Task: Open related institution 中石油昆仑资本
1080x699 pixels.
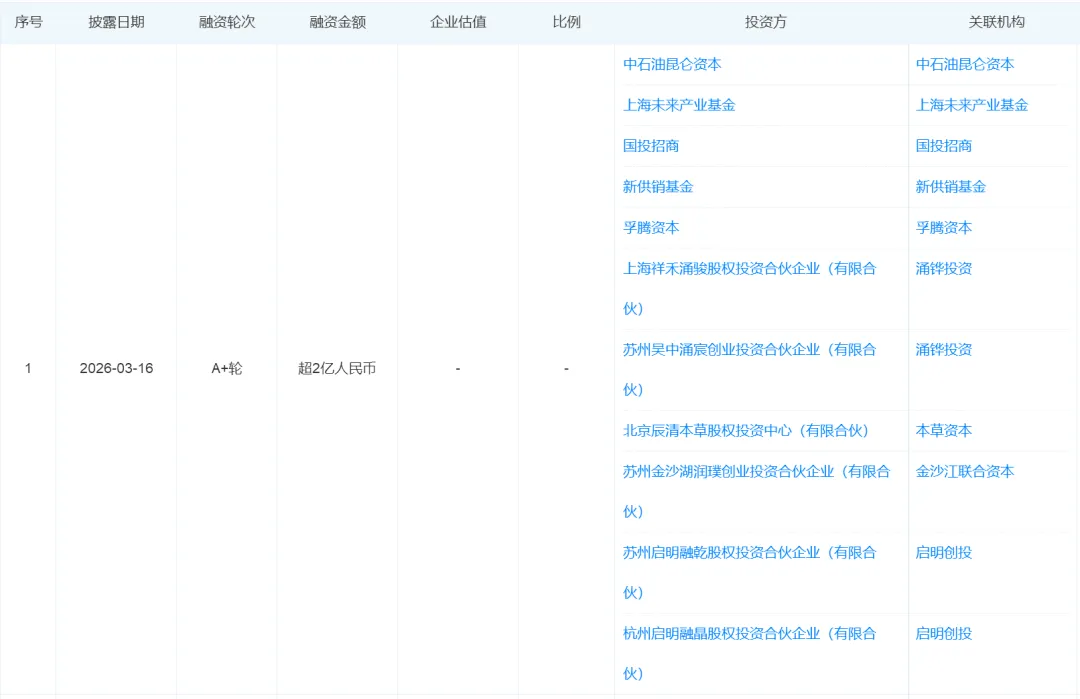Action: tap(964, 64)
